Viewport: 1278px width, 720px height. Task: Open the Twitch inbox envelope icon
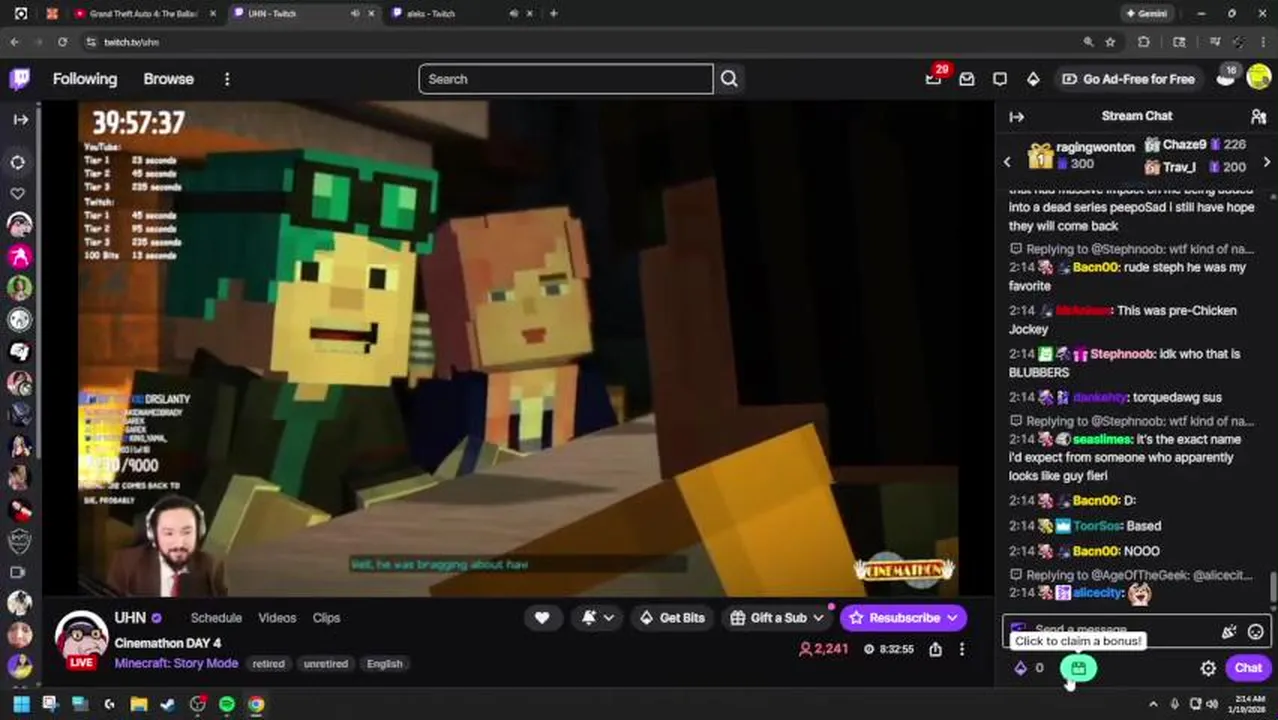(967, 79)
